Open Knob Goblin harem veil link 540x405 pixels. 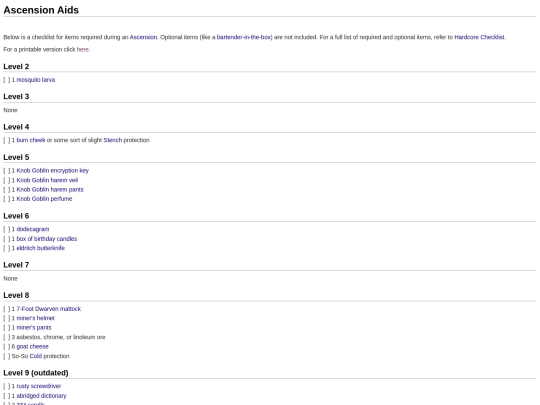tap(47, 180)
